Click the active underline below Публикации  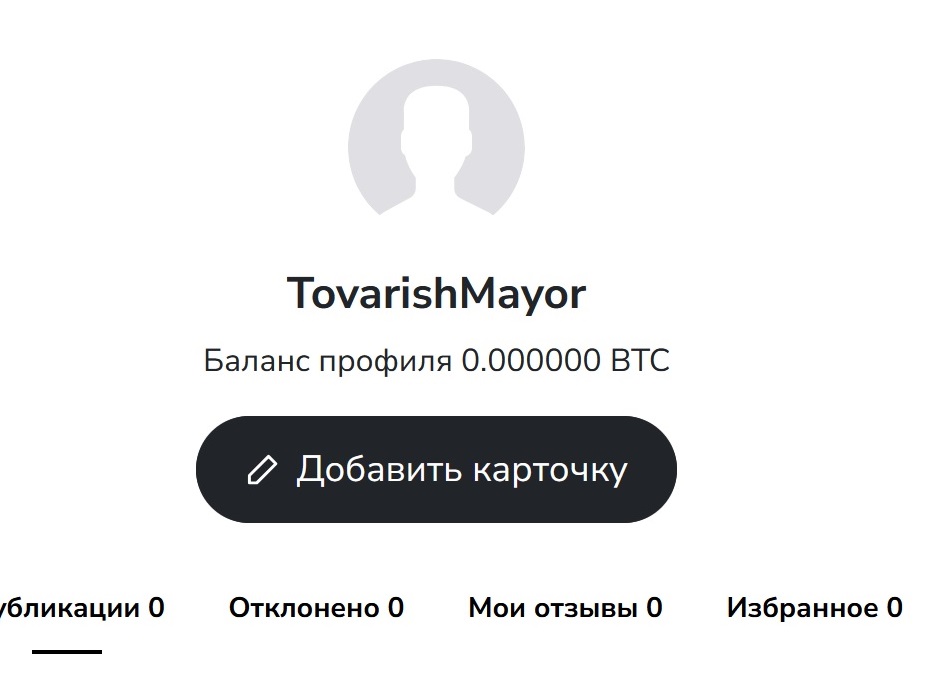coord(67,652)
